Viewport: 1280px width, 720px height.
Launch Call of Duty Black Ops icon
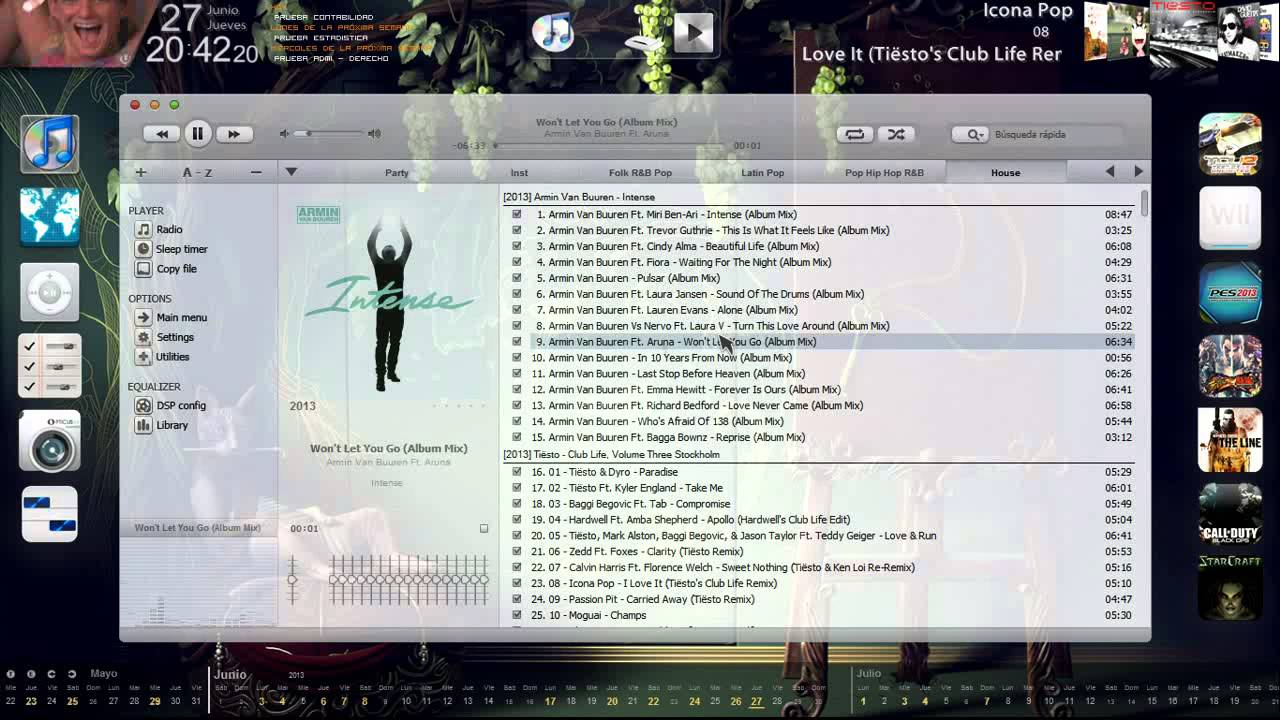(x=1230, y=514)
